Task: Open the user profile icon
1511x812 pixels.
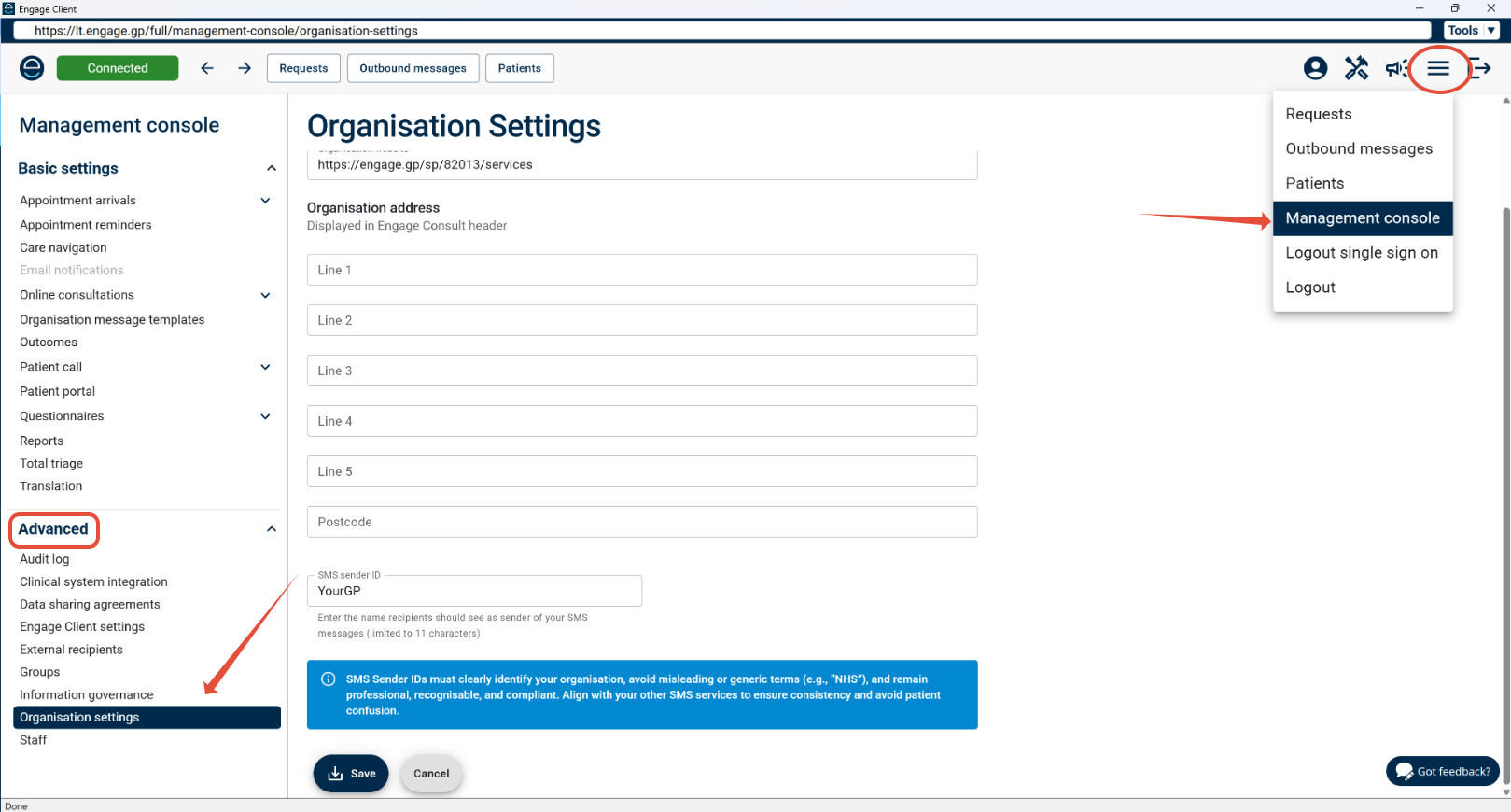Action: [1316, 68]
